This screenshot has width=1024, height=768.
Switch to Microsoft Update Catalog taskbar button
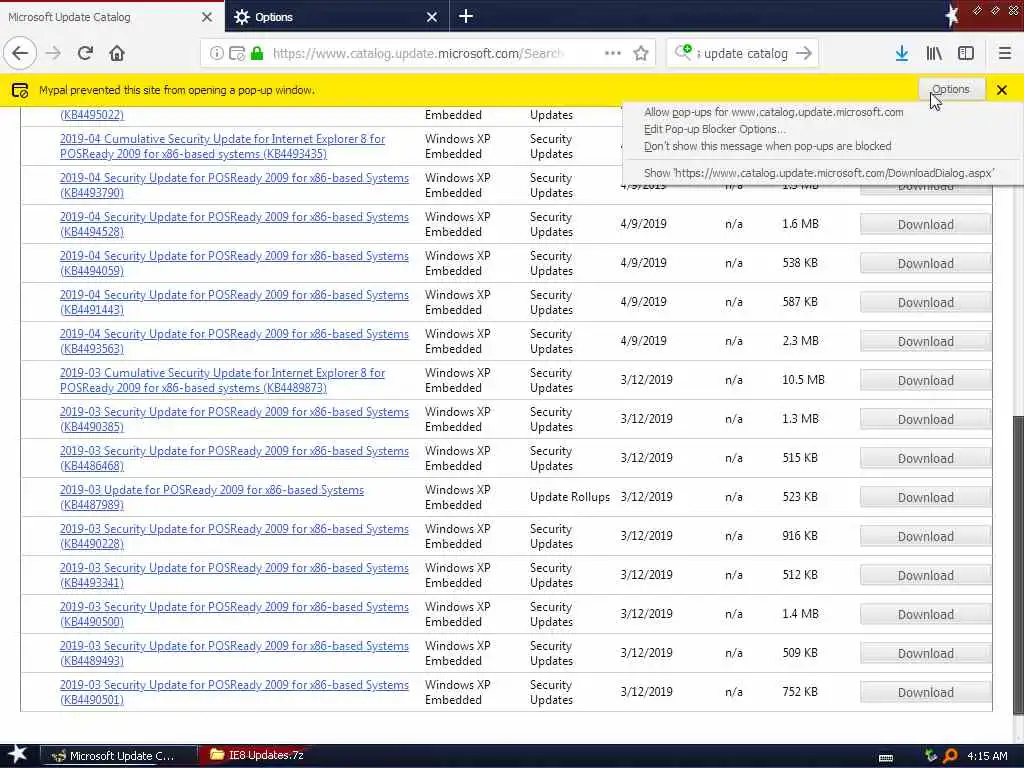pyautogui.click(x=120, y=756)
